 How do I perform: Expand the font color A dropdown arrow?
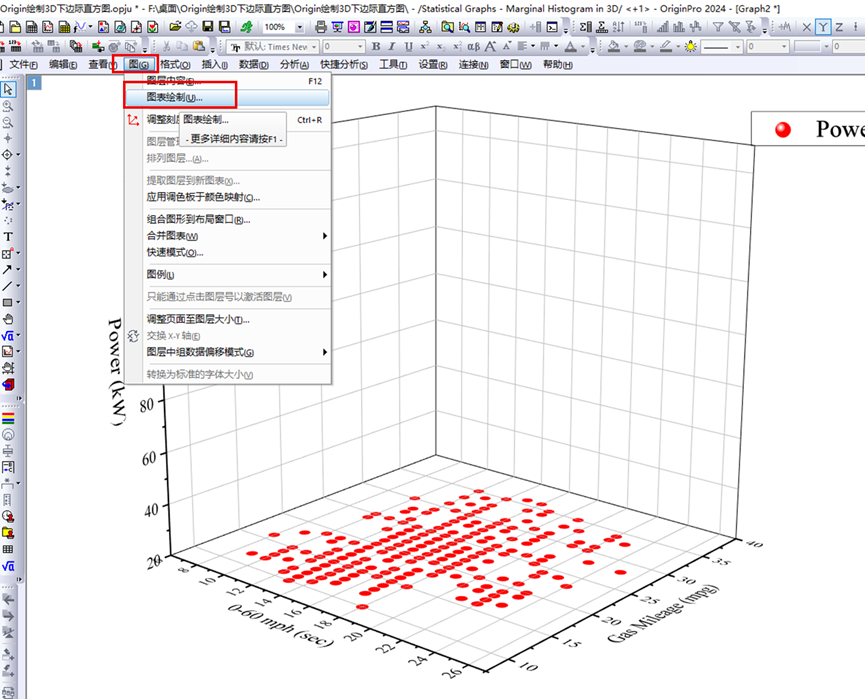[x=583, y=46]
